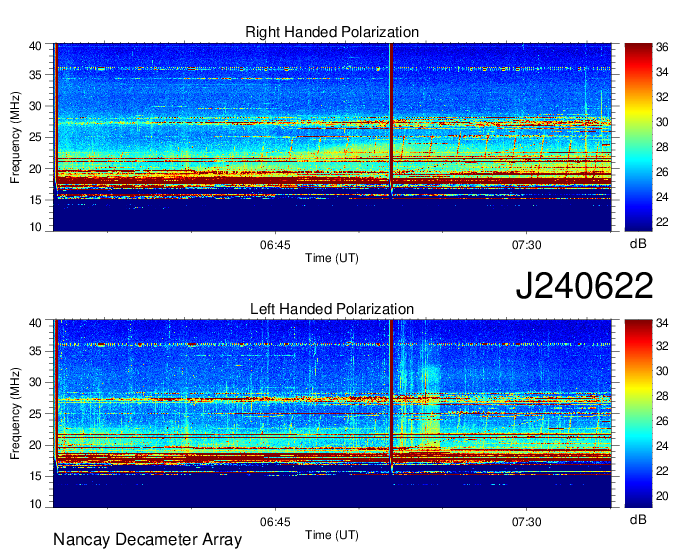Click the 10 MHz tick label of the Right Handed plot
Viewport: 680px width, 552px height.
(x=36, y=227)
